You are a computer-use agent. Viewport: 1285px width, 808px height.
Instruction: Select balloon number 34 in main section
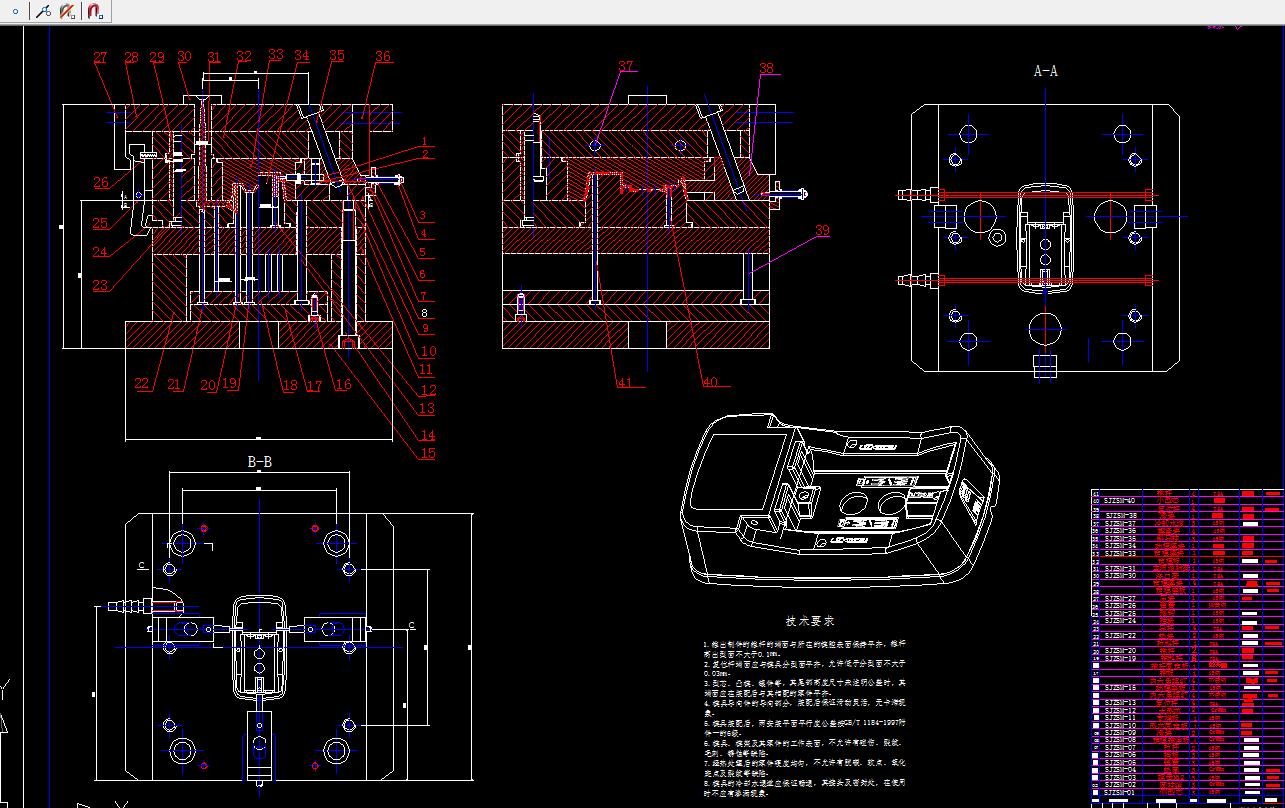(x=301, y=55)
